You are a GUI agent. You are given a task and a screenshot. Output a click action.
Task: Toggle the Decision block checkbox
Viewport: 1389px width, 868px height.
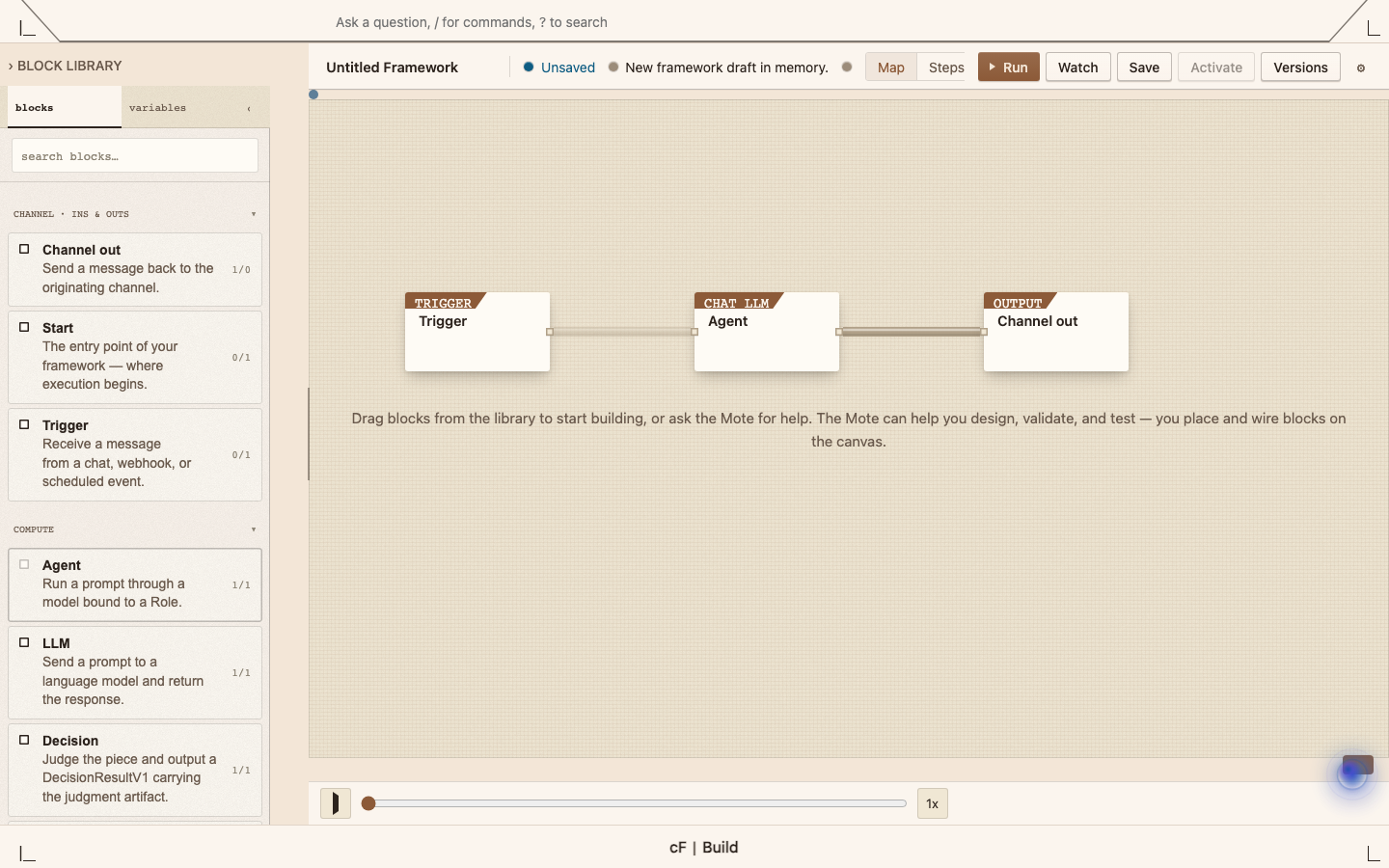pos(24,740)
